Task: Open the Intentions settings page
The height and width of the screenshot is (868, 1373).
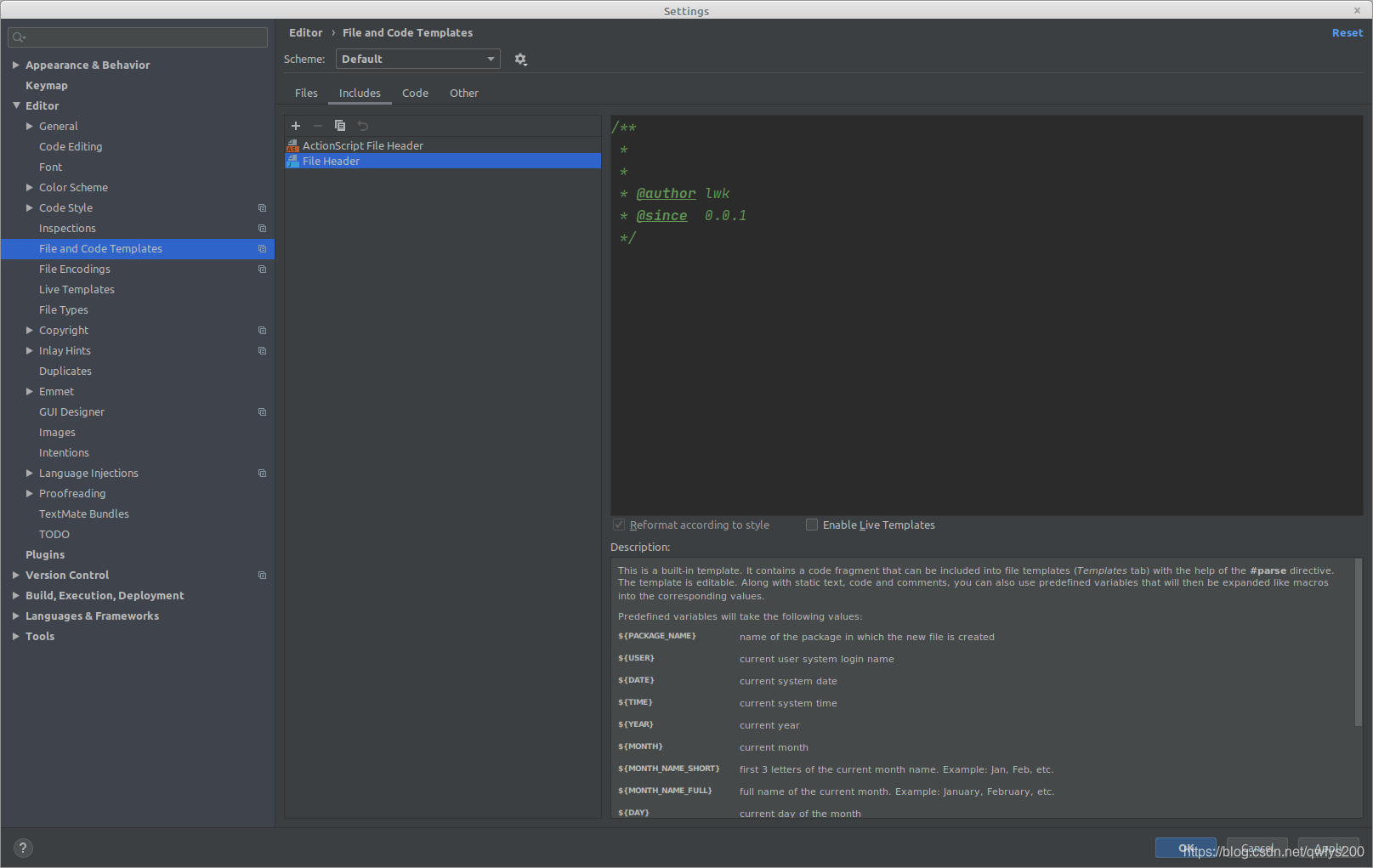Action: [64, 452]
